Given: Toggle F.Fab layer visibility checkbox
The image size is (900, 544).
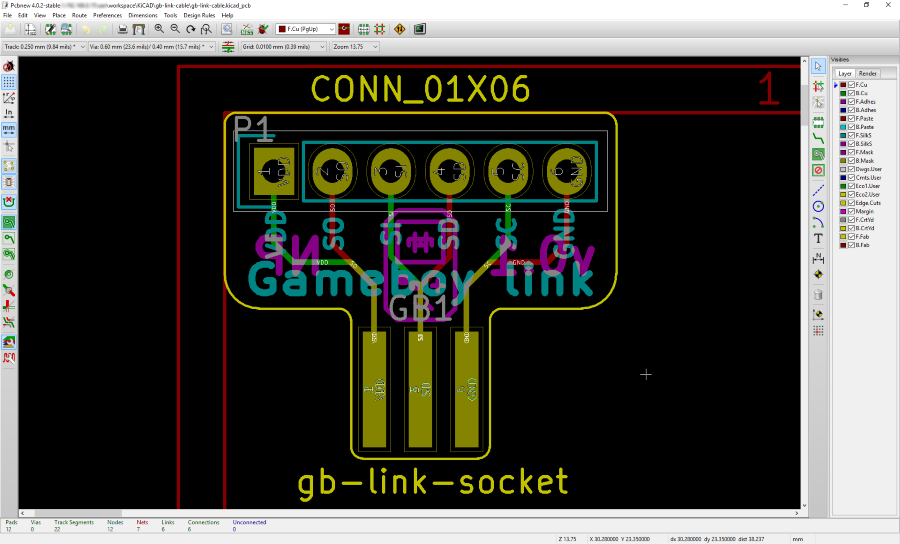Looking at the screenshot, I should point(851,236).
